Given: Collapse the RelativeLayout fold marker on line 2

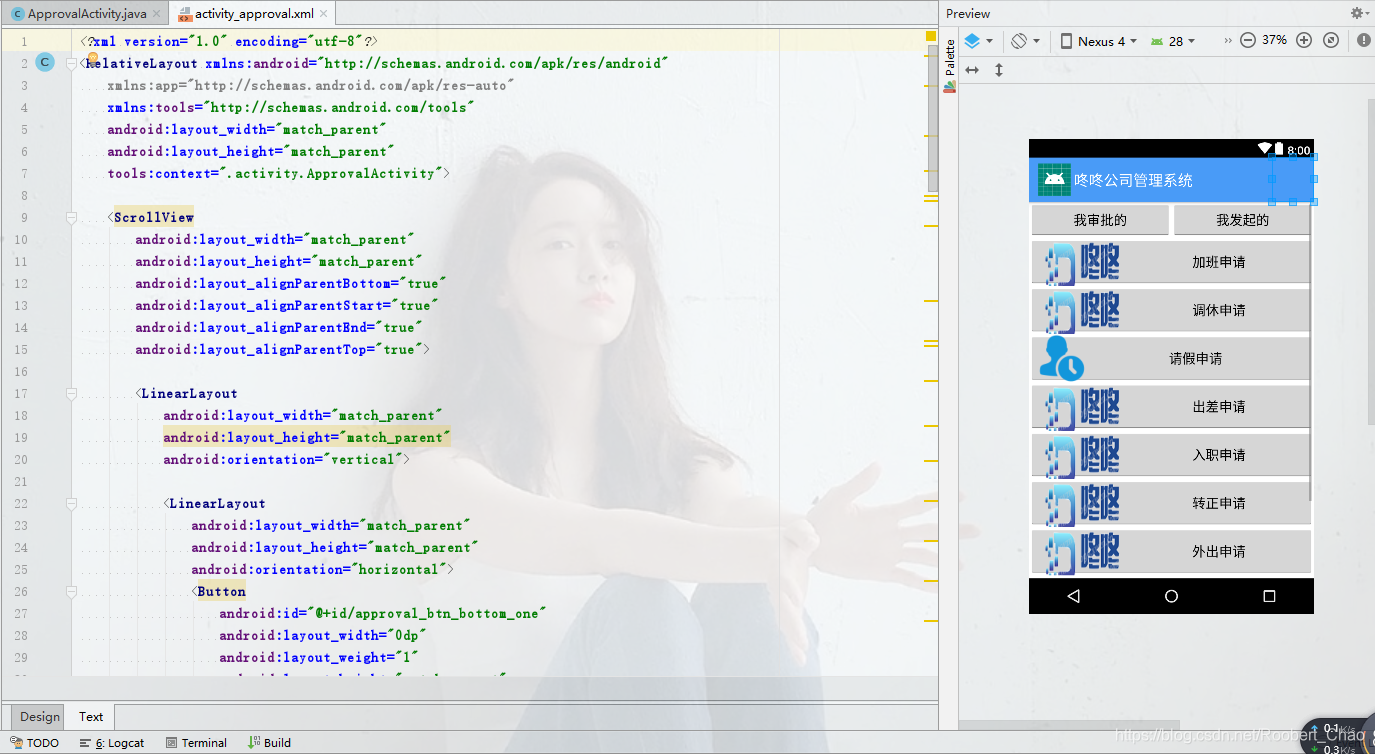Looking at the screenshot, I should pyautogui.click(x=72, y=63).
